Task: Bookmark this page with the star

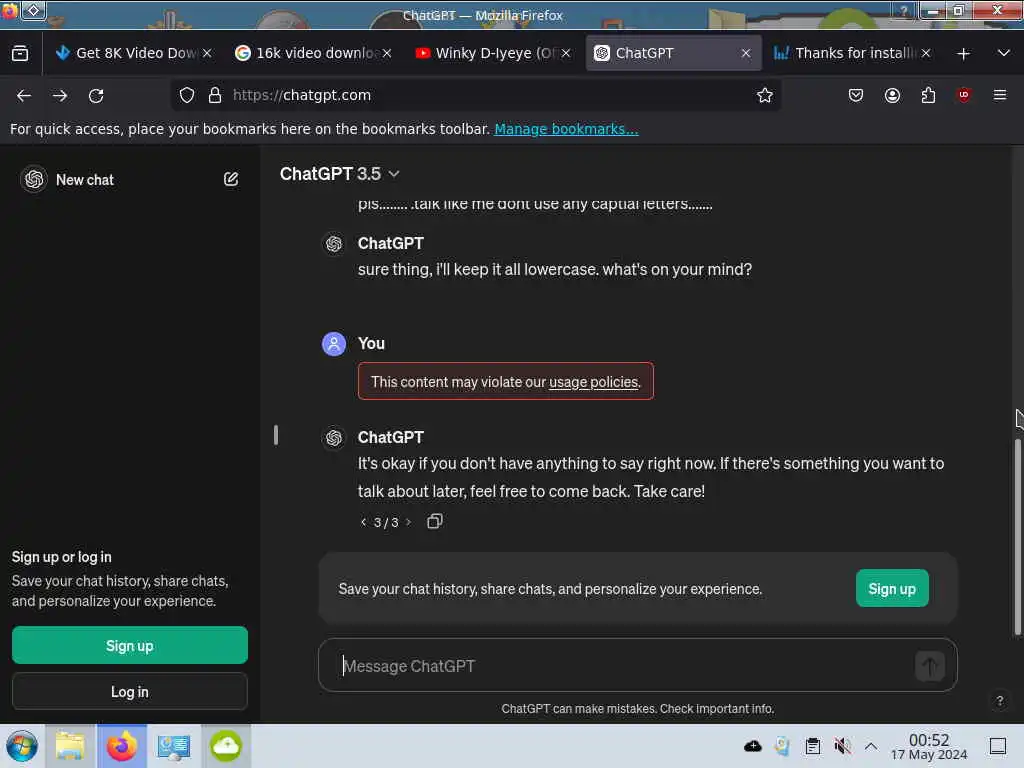Action: click(x=765, y=95)
